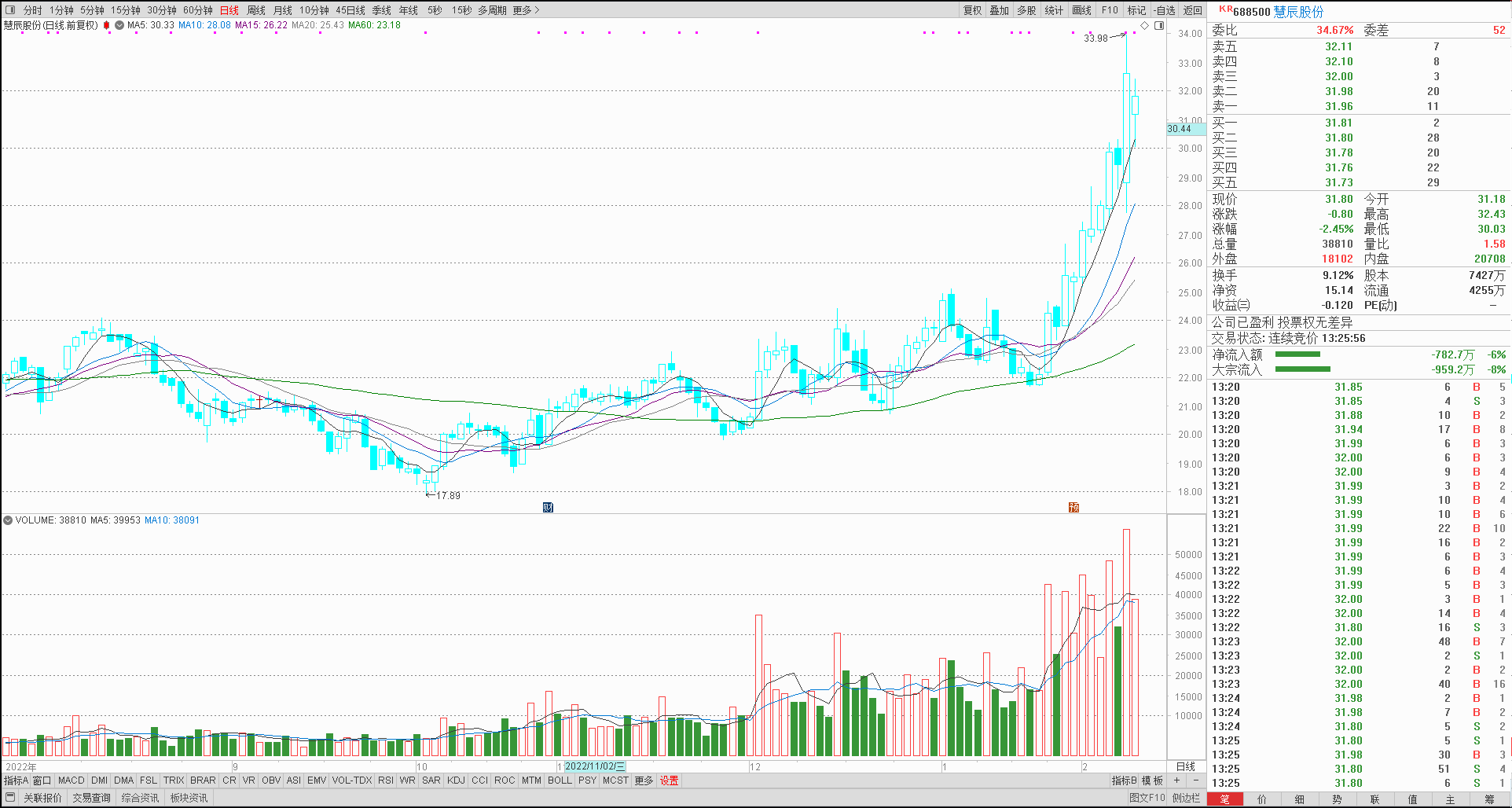Select the 10分钟 period

[x=314, y=10]
